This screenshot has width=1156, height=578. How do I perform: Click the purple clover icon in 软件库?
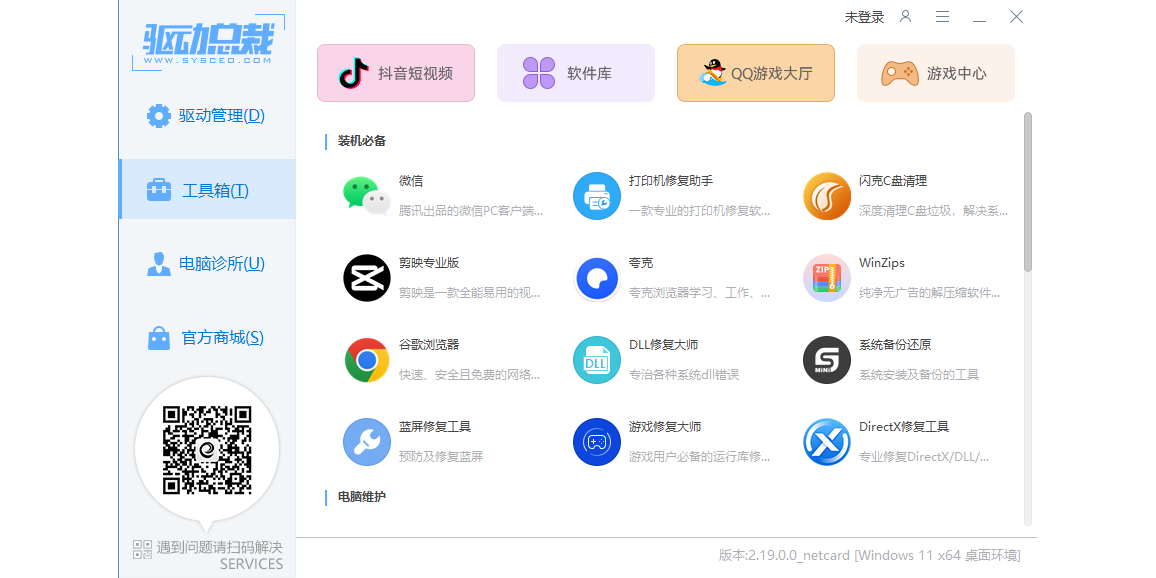(x=539, y=73)
